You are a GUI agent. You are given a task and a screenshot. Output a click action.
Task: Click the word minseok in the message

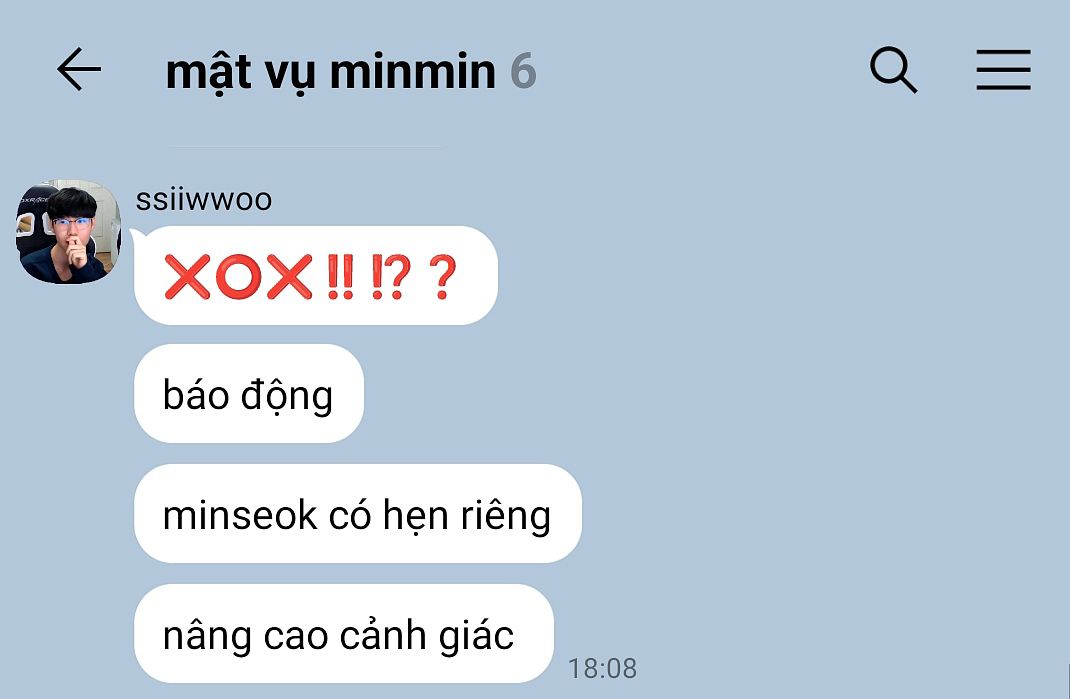point(240,515)
